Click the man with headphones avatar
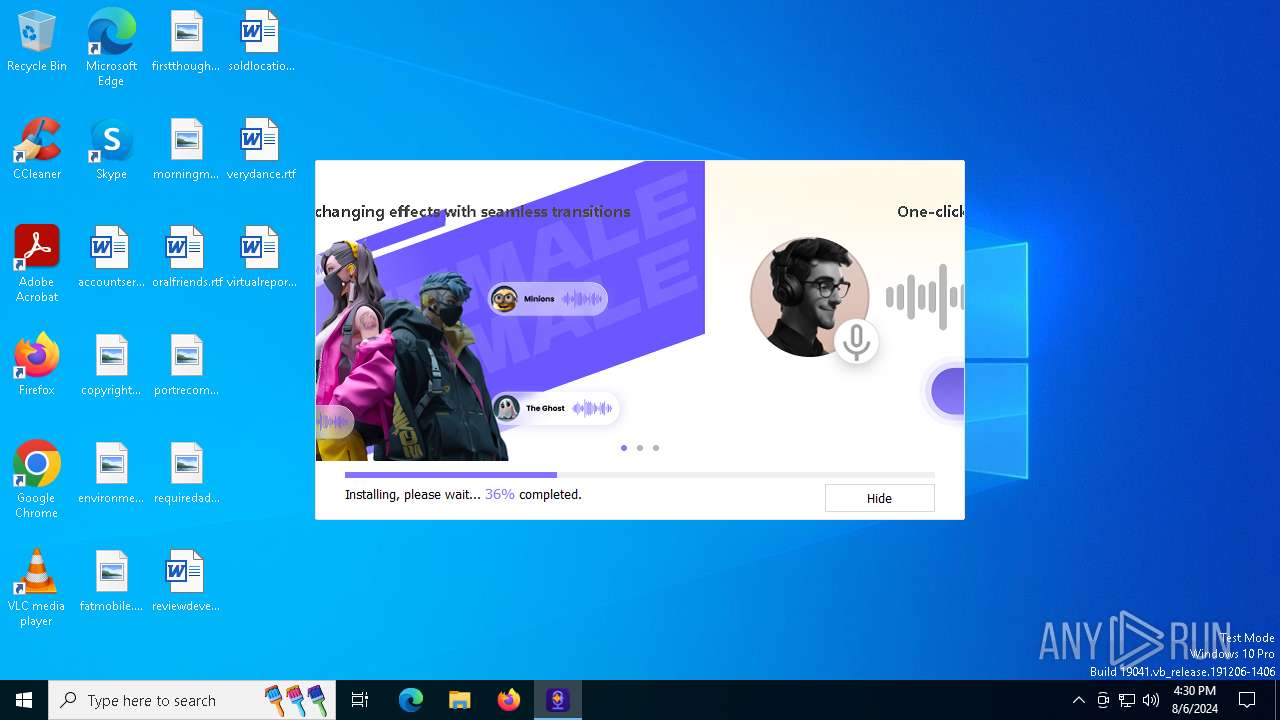1280x720 pixels. pos(810,296)
